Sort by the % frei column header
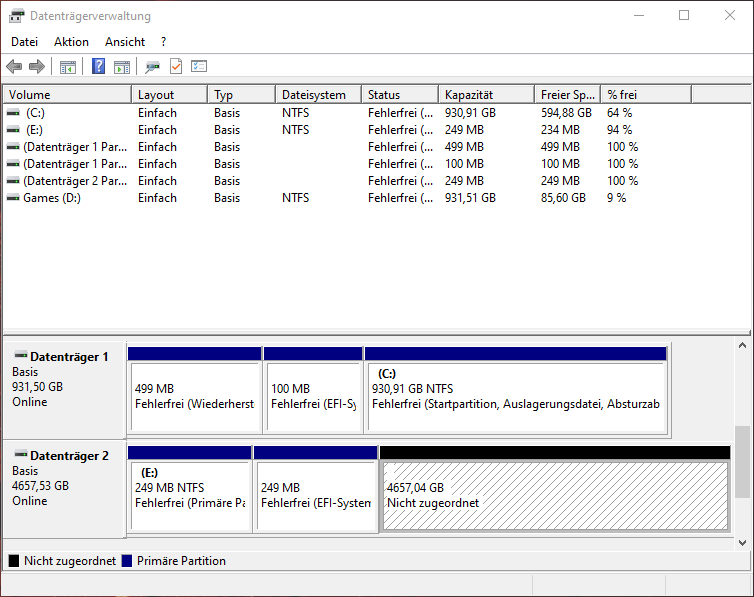 [x=646, y=95]
